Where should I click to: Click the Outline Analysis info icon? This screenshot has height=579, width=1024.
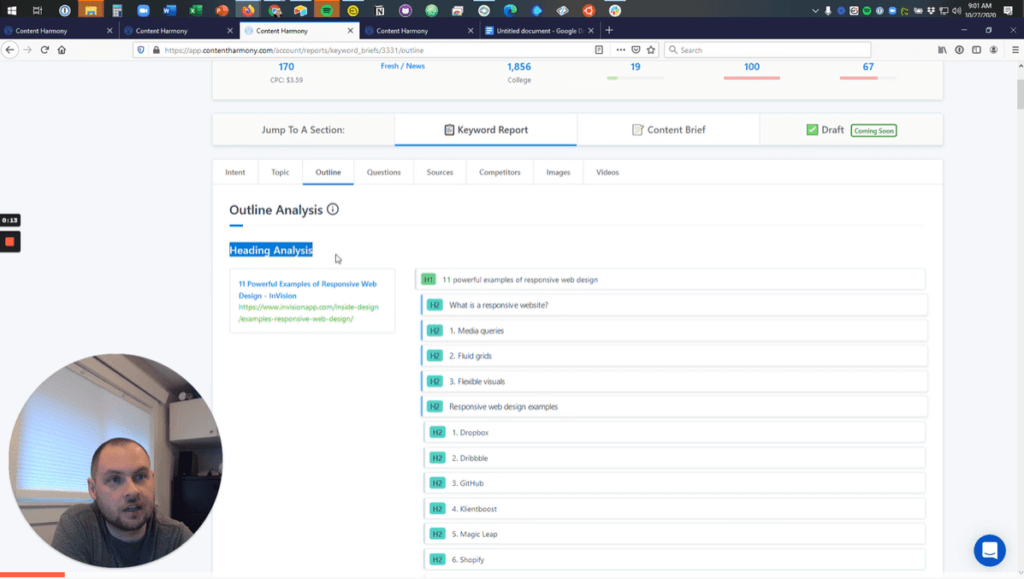333,210
